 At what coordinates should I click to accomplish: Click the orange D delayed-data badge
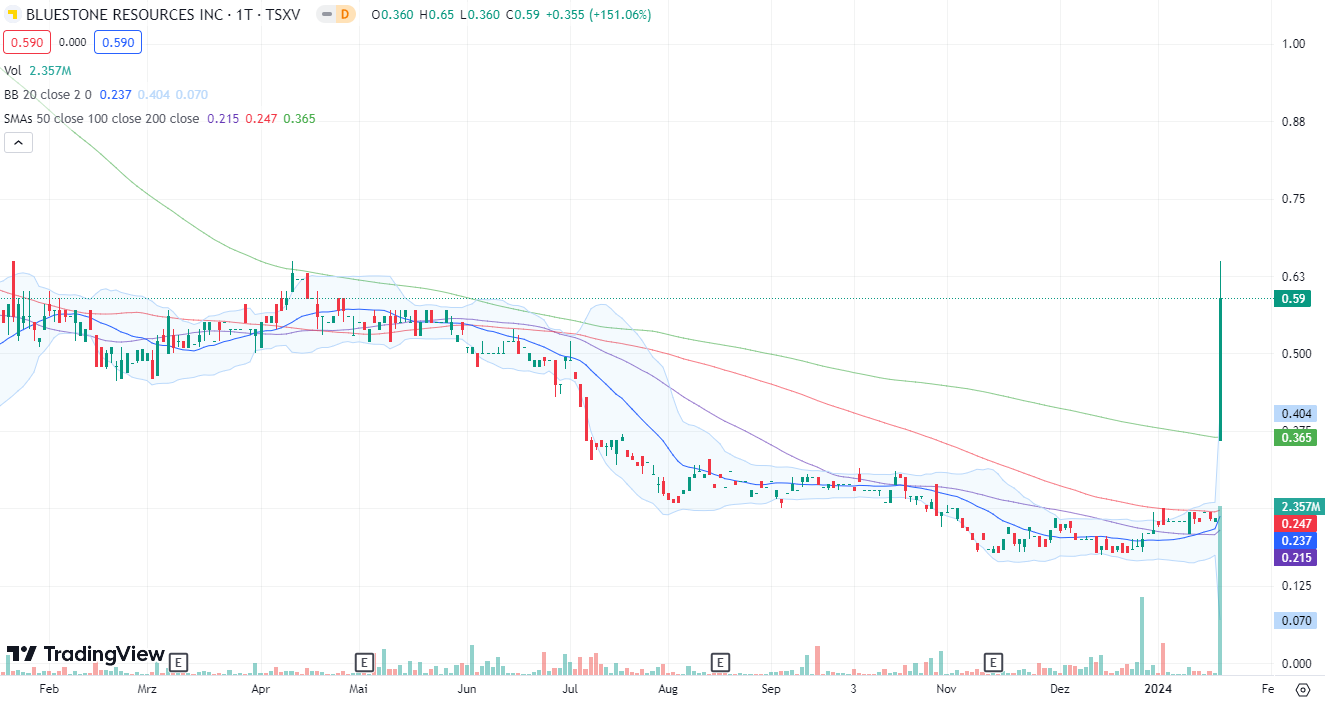click(344, 15)
